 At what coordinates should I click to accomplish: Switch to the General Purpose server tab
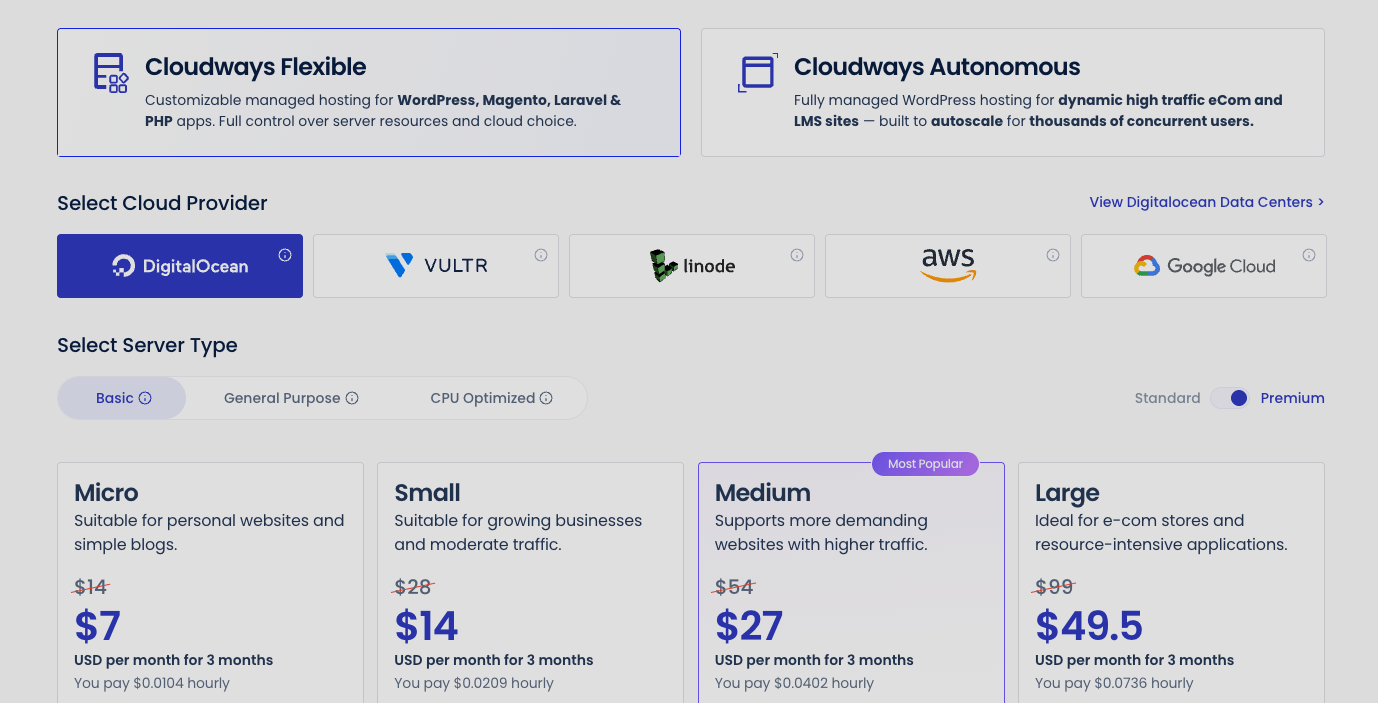pos(283,398)
